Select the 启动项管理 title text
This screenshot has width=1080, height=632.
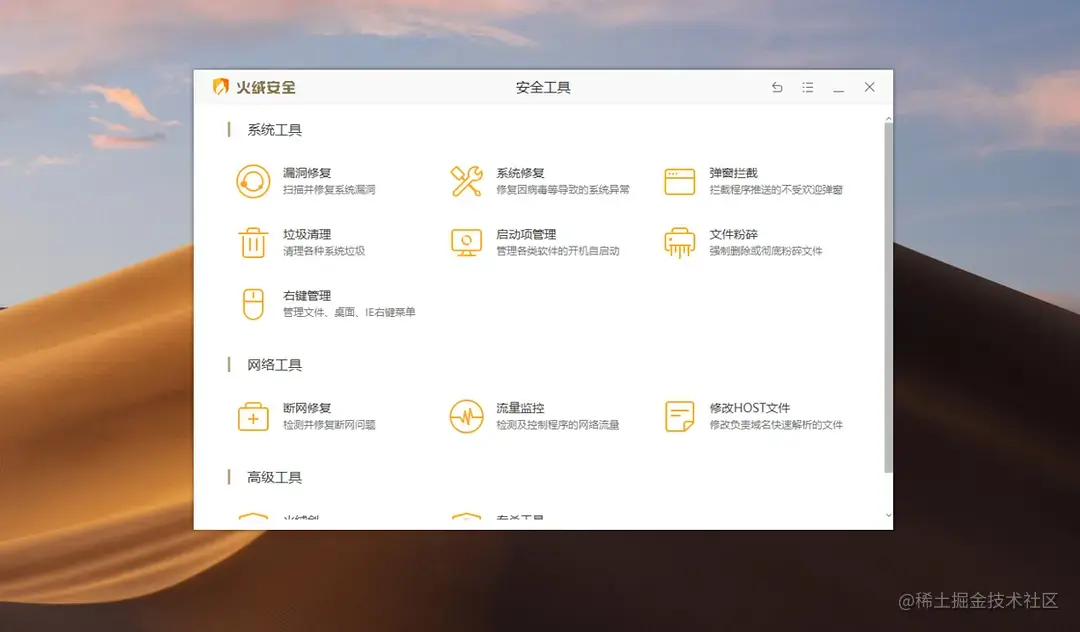point(526,234)
